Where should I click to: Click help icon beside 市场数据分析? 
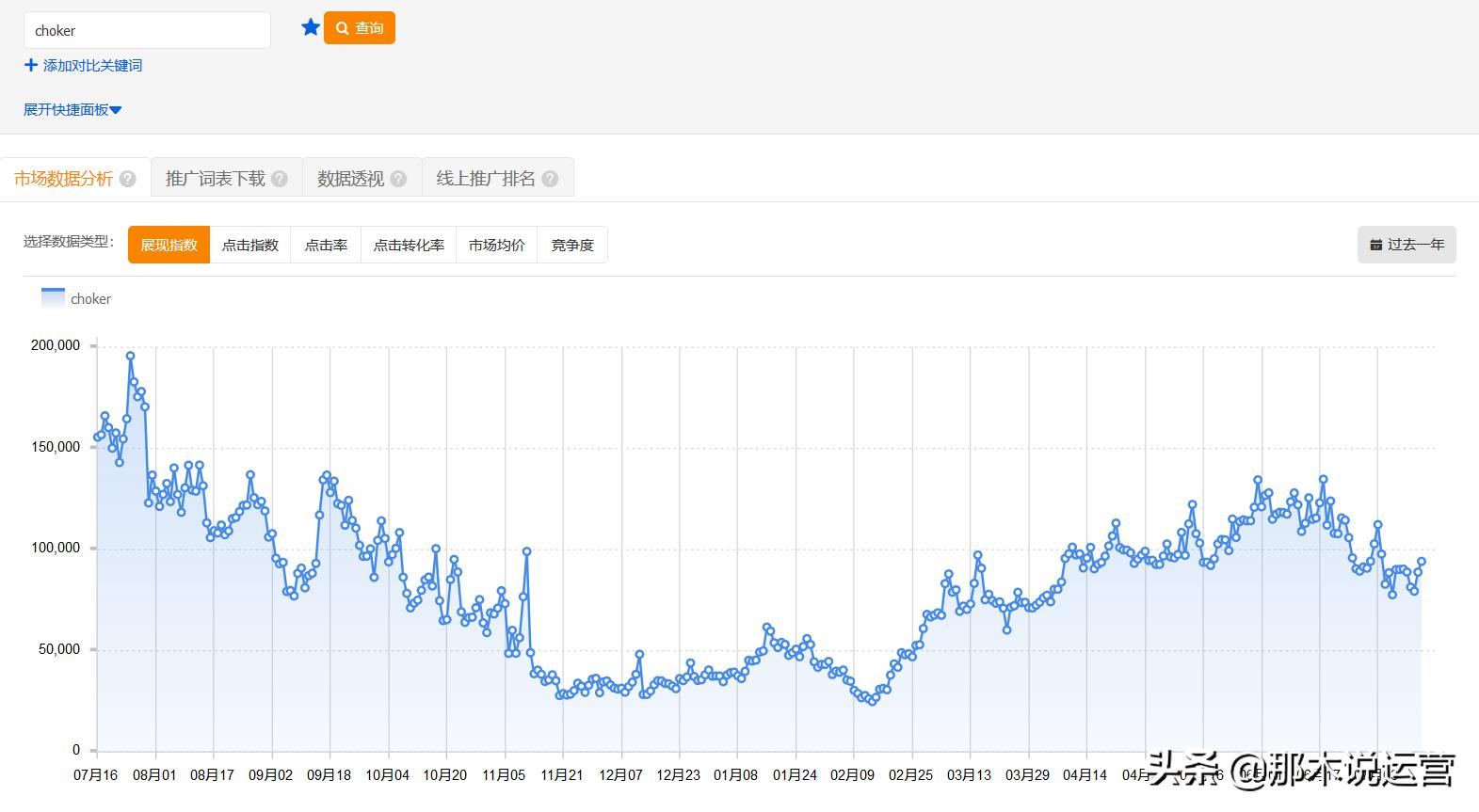click(128, 179)
